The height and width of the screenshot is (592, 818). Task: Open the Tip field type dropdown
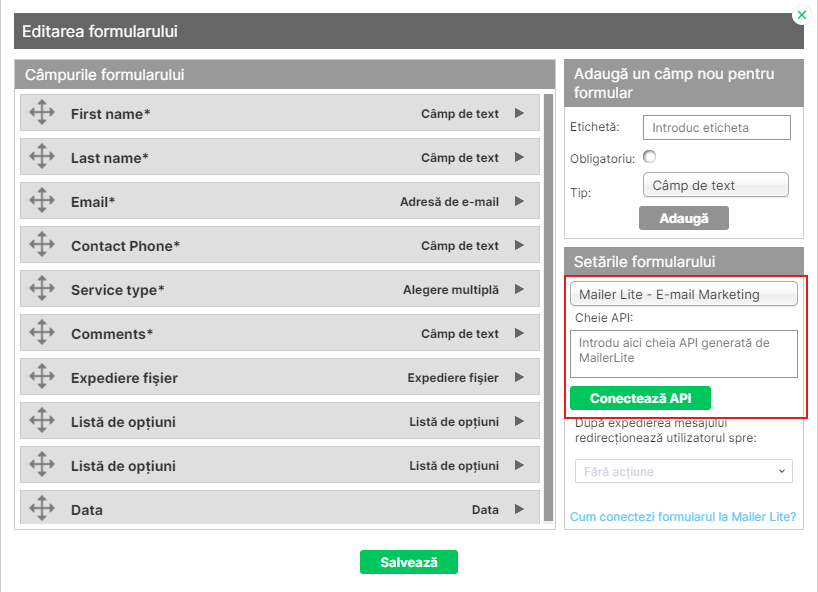click(x=715, y=185)
